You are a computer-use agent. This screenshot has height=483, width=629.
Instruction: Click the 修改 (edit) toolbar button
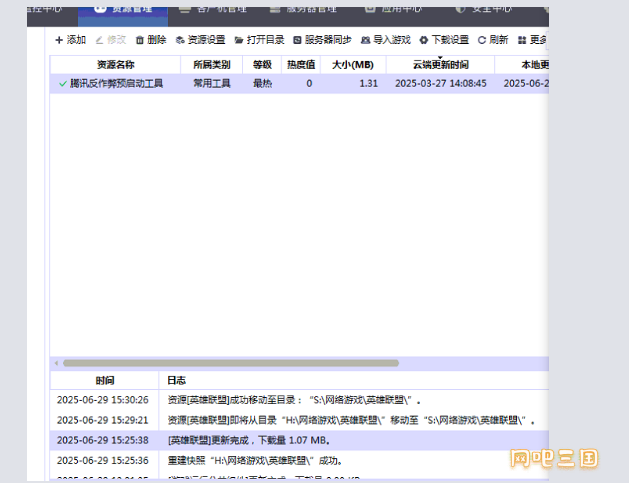111,40
